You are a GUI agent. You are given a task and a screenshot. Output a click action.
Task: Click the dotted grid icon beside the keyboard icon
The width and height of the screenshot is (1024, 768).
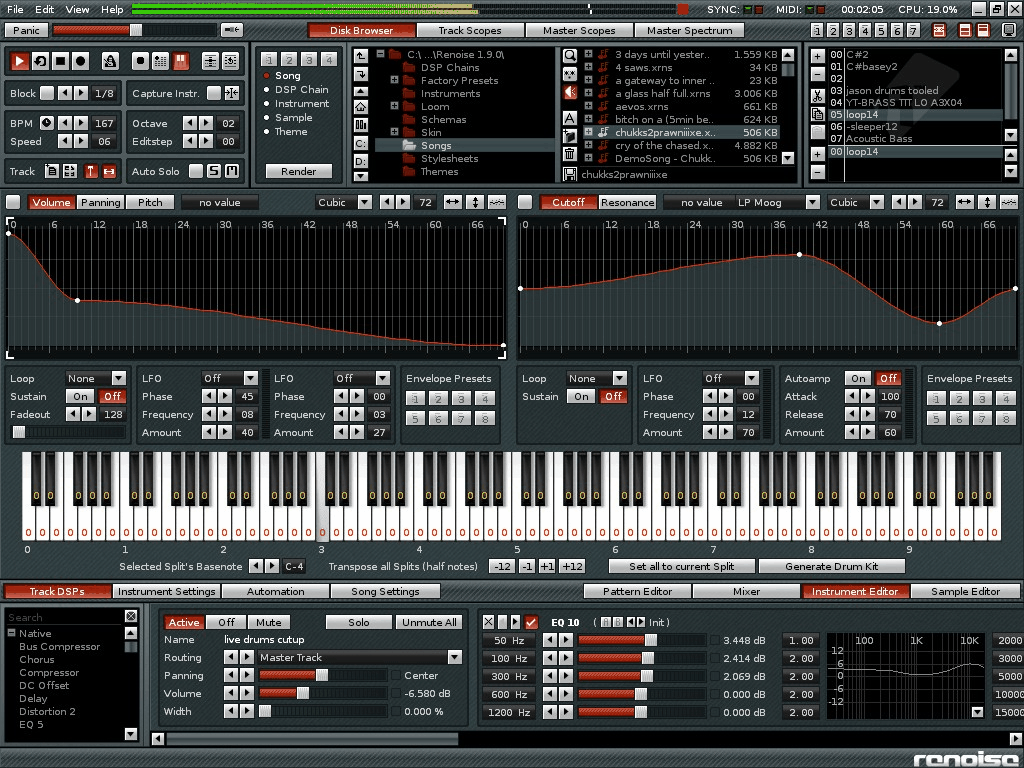[x=160, y=61]
